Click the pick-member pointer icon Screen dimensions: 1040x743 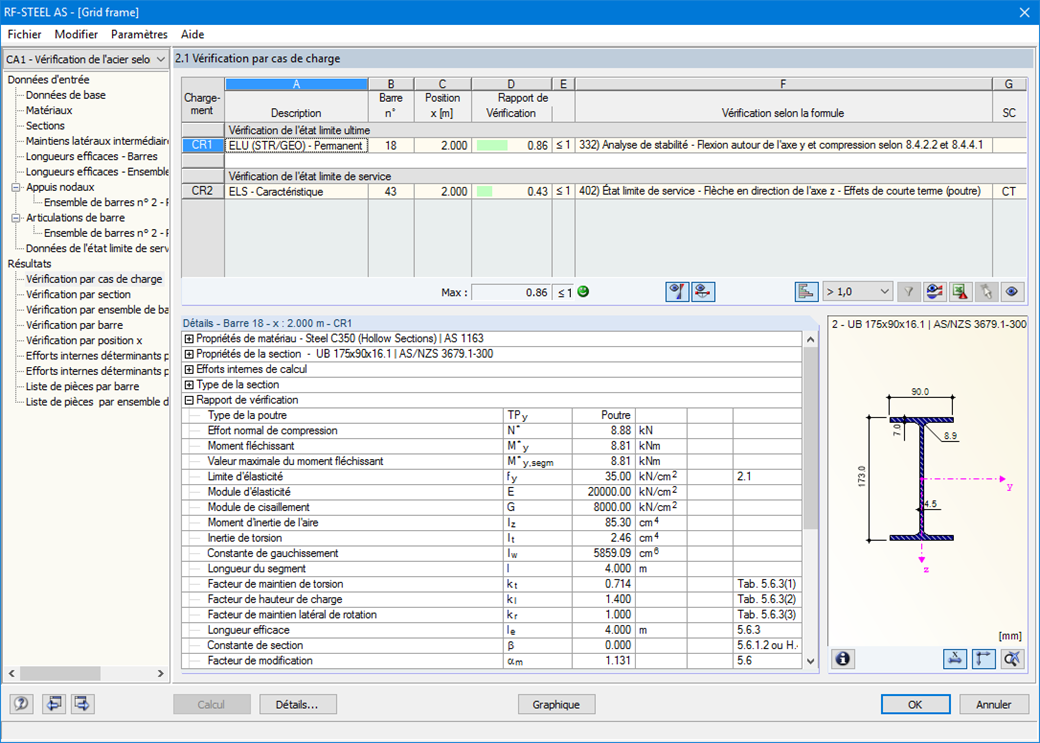pos(986,292)
